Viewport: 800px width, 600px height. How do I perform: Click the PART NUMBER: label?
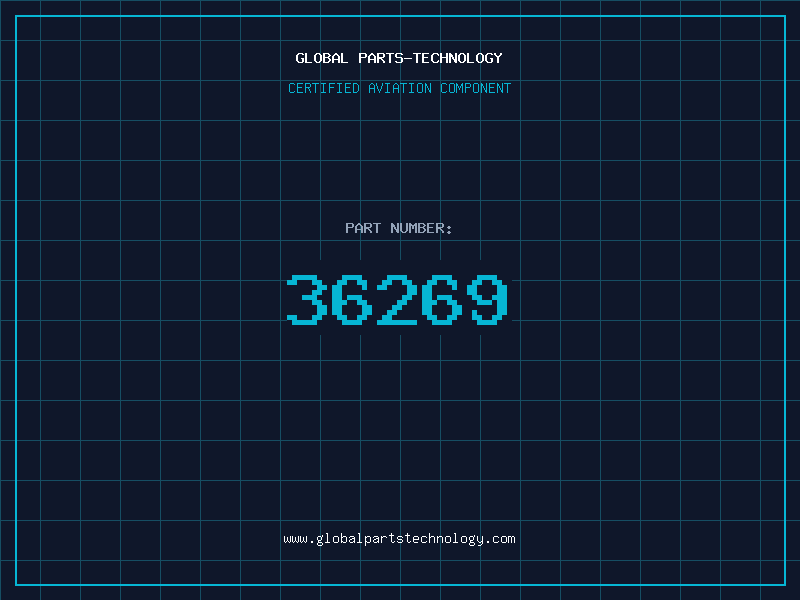pyautogui.click(x=398, y=228)
